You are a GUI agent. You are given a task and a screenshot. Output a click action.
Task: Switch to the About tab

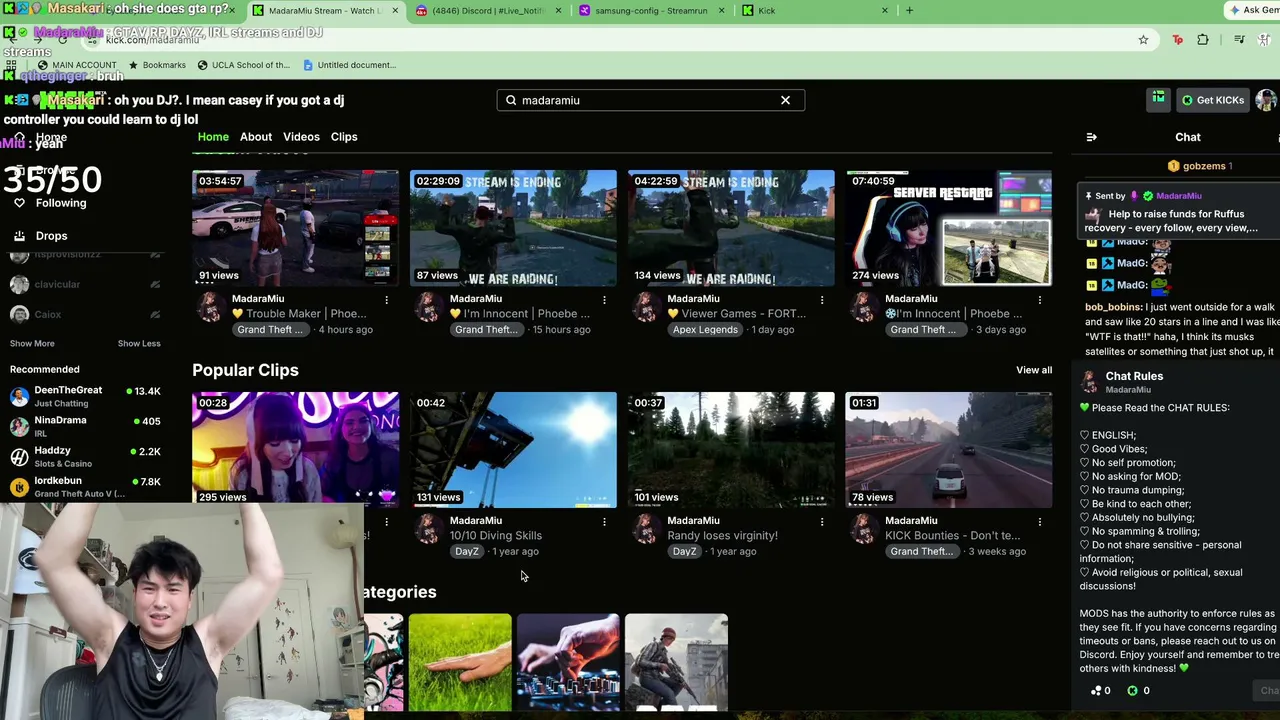(256, 137)
